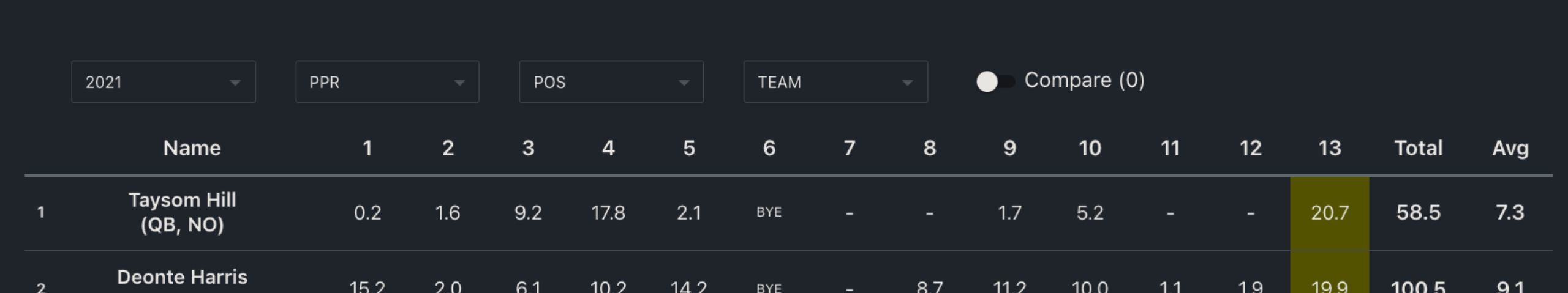Open the 2021 season dropdown
The height and width of the screenshot is (293, 1568).
pos(163,82)
